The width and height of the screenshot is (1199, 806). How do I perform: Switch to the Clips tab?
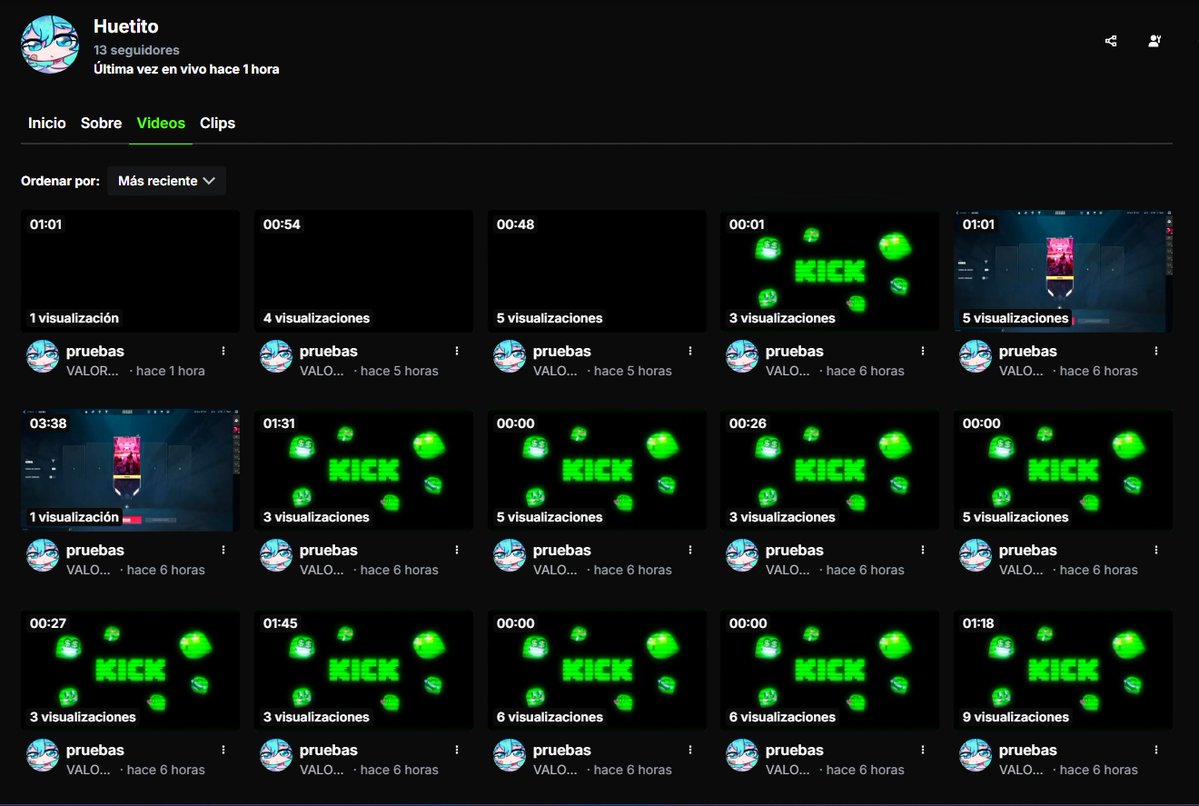[x=217, y=123]
